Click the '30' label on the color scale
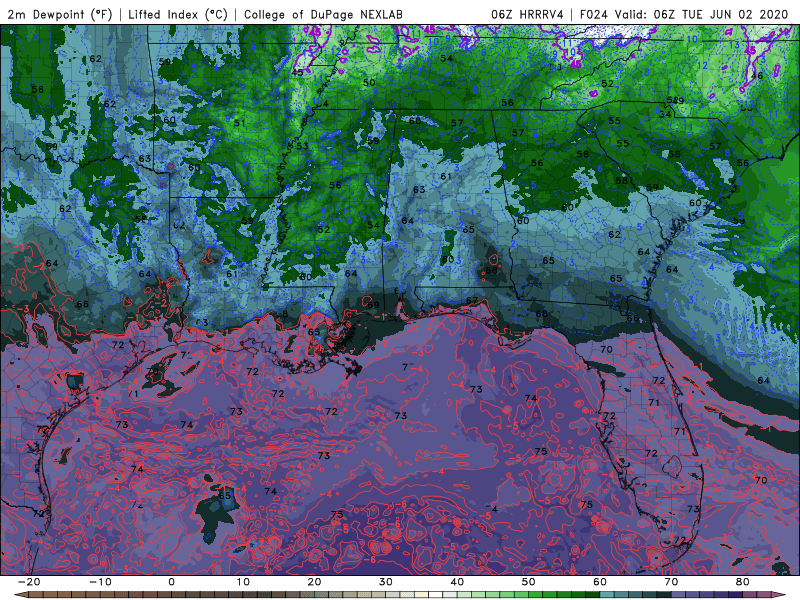This screenshot has height=600, width=800. [x=386, y=582]
